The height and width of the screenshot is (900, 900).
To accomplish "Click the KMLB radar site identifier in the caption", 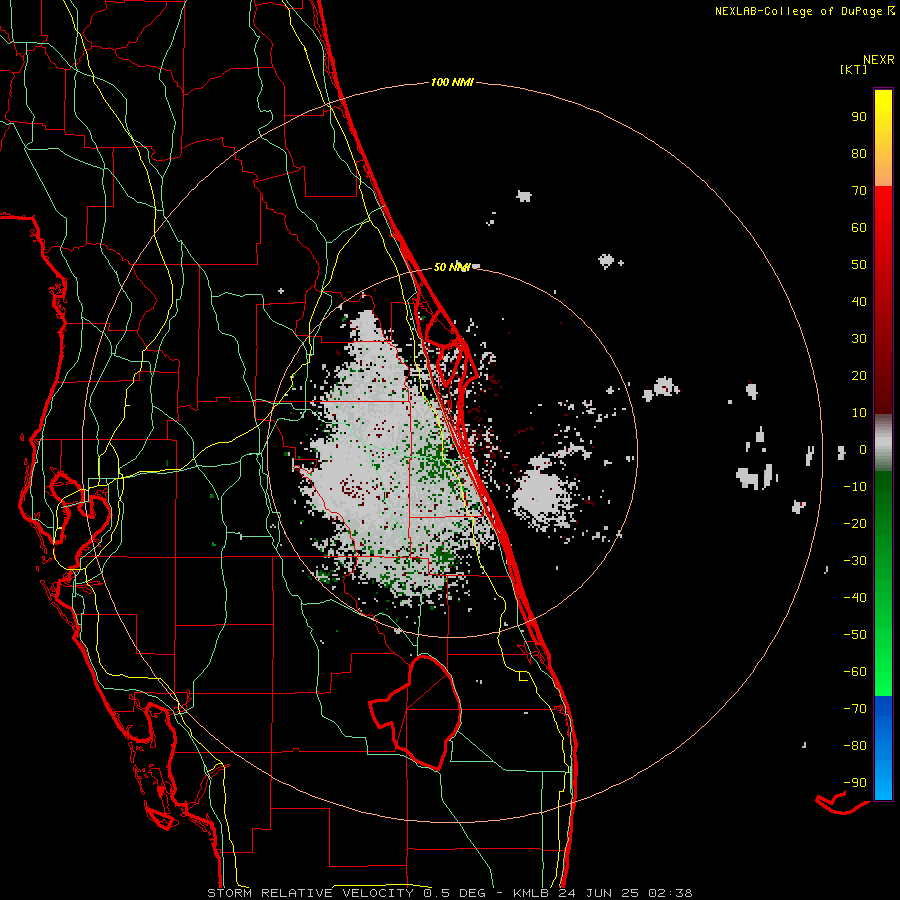I will (x=531, y=893).
